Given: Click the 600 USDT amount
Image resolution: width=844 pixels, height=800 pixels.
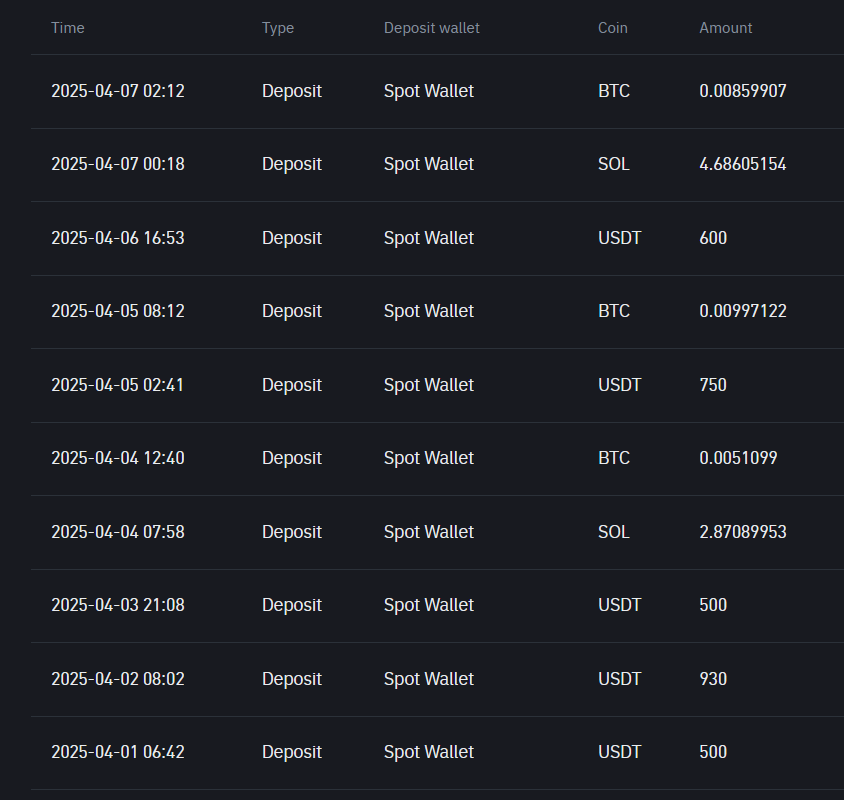Looking at the screenshot, I should tap(713, 238).
